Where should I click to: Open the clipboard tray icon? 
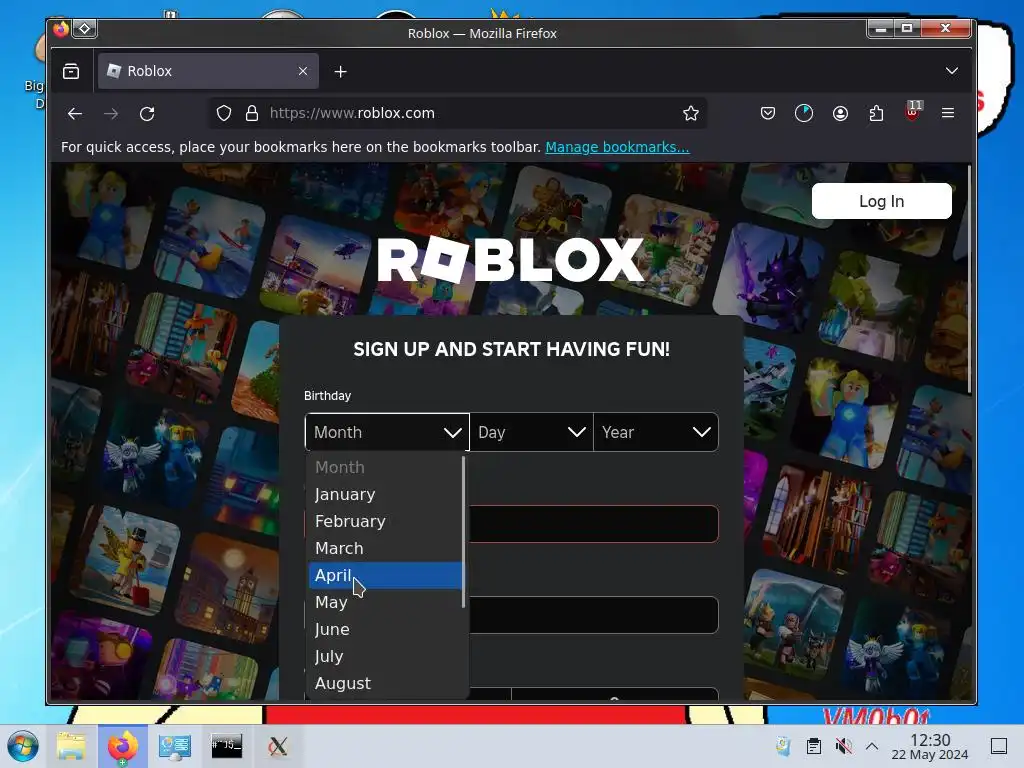point(814,746)
